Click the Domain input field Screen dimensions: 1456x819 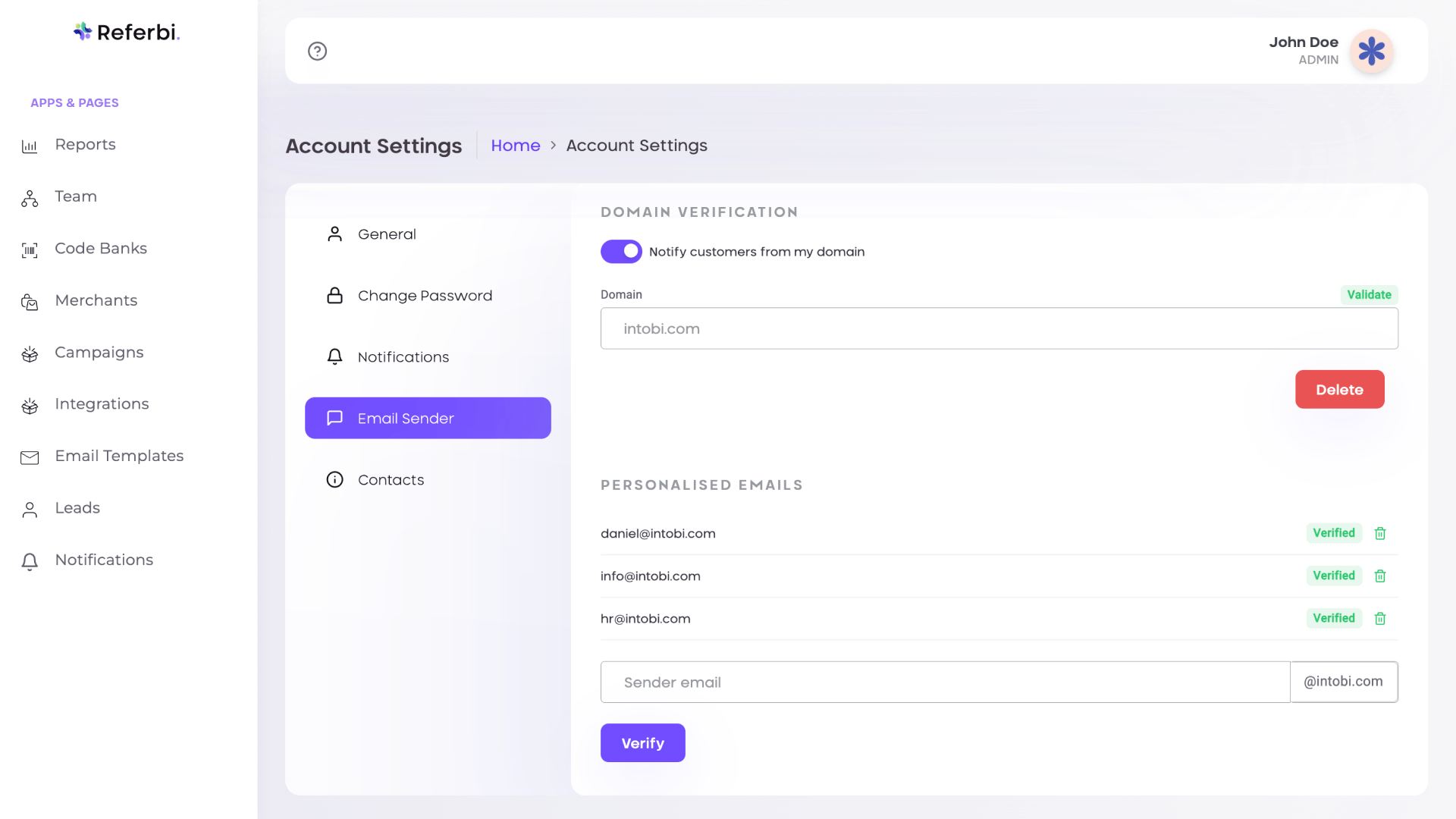999,328
